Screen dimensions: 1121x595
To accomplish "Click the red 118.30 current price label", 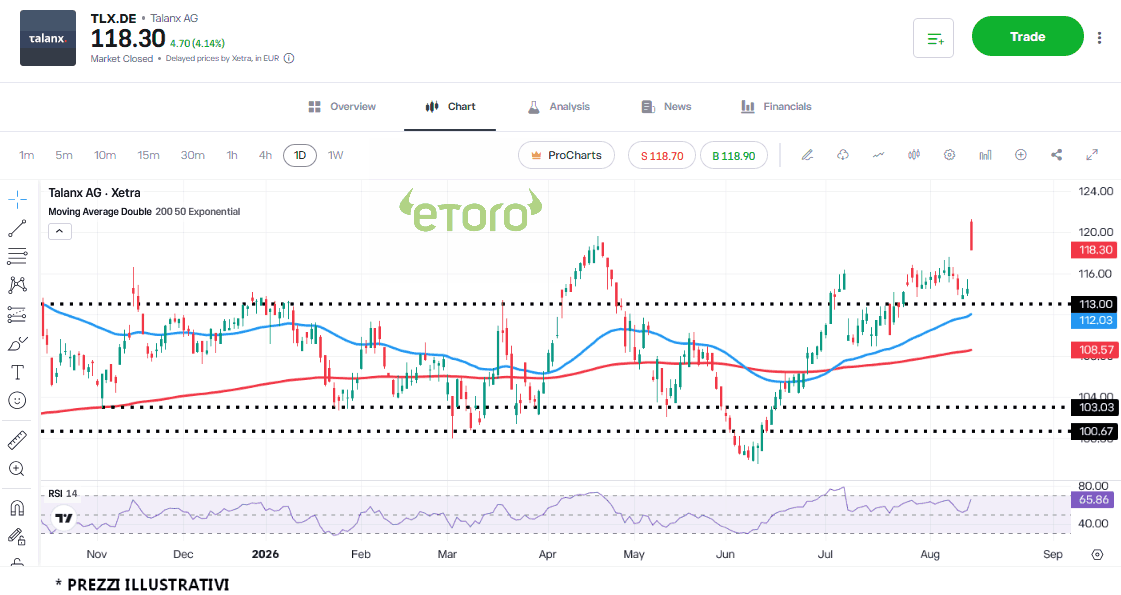I will [1095, 250].
